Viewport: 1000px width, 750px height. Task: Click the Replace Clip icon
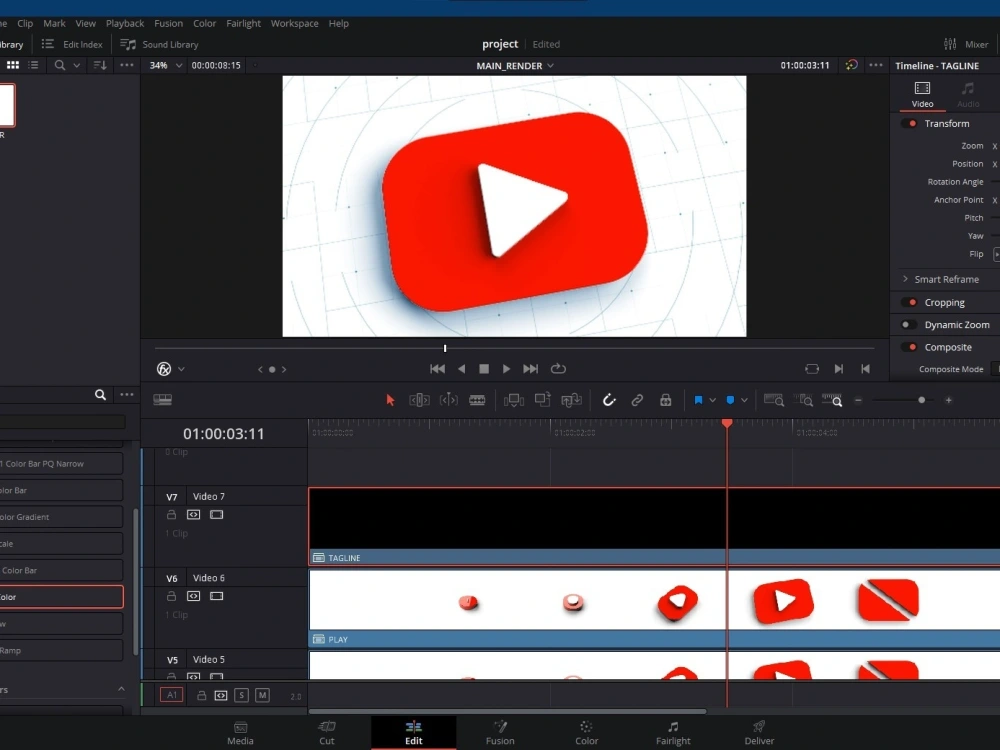[571, 400]
